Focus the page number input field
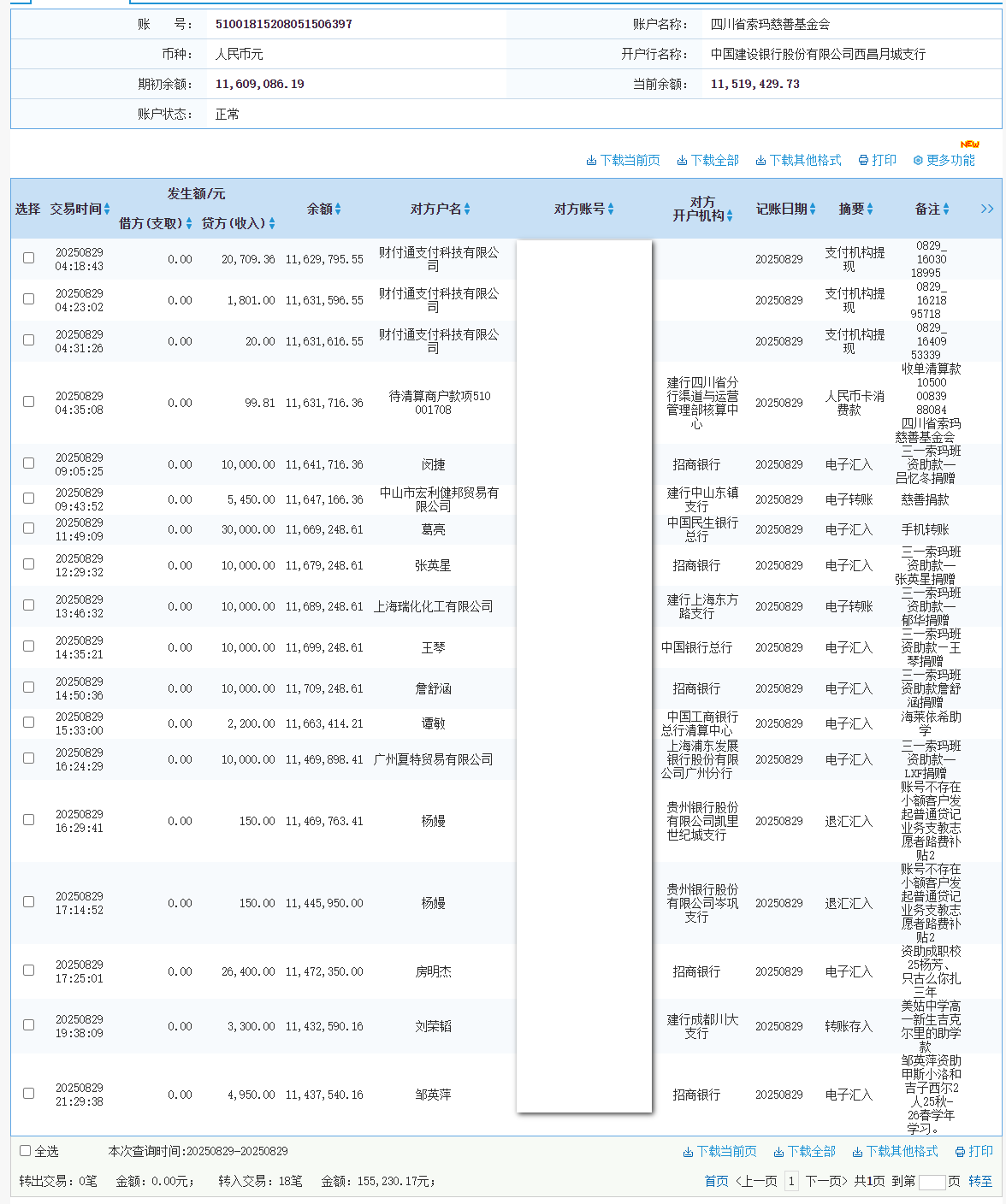The width and height of the screenshot is (1006, 1204). coord(932,1182)
